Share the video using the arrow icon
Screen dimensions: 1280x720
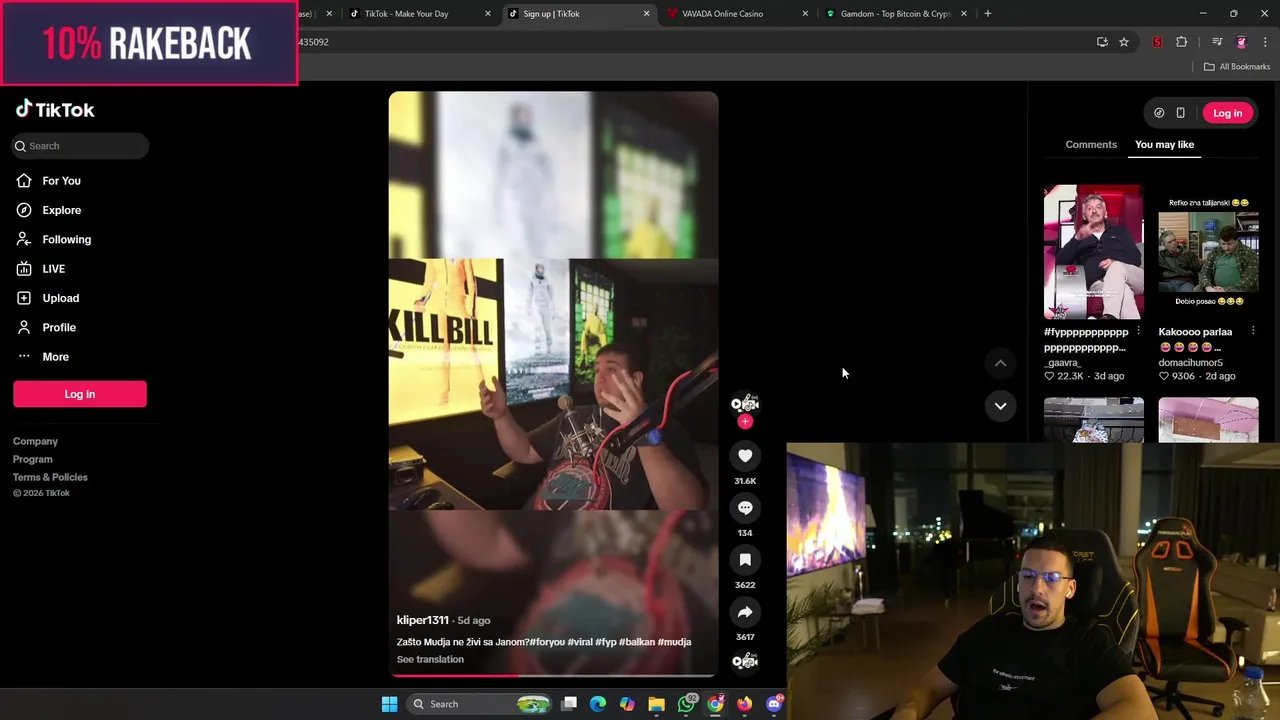(745, 612)
